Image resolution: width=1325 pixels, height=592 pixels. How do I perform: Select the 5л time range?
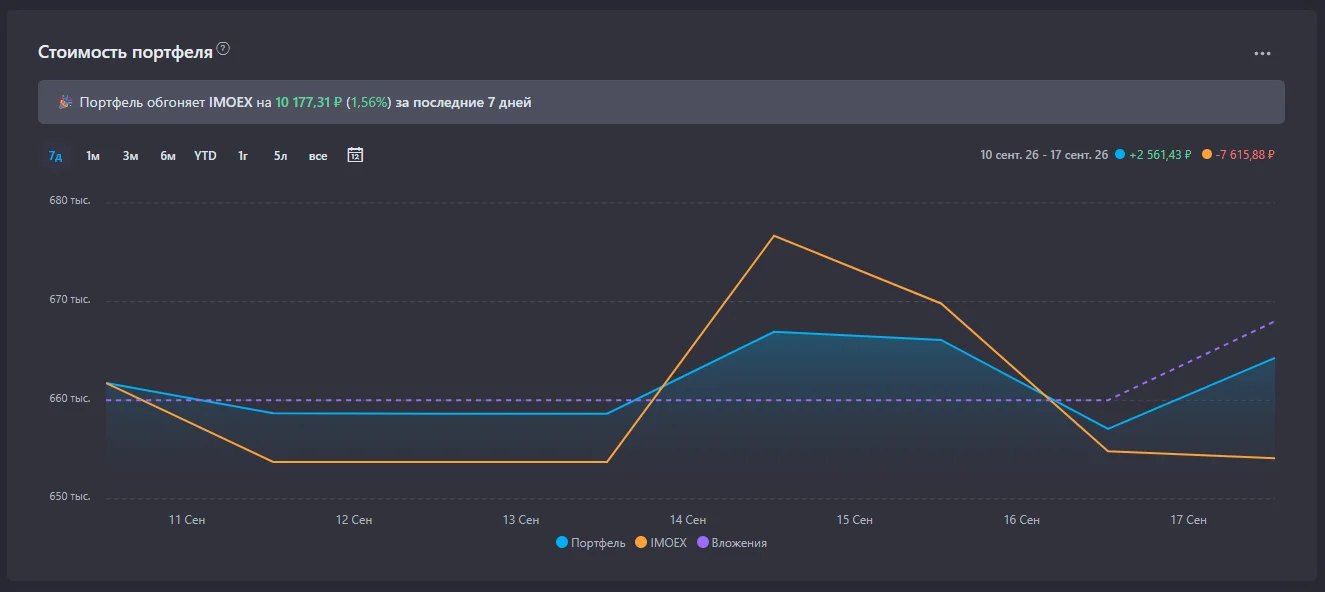point(280,156)
